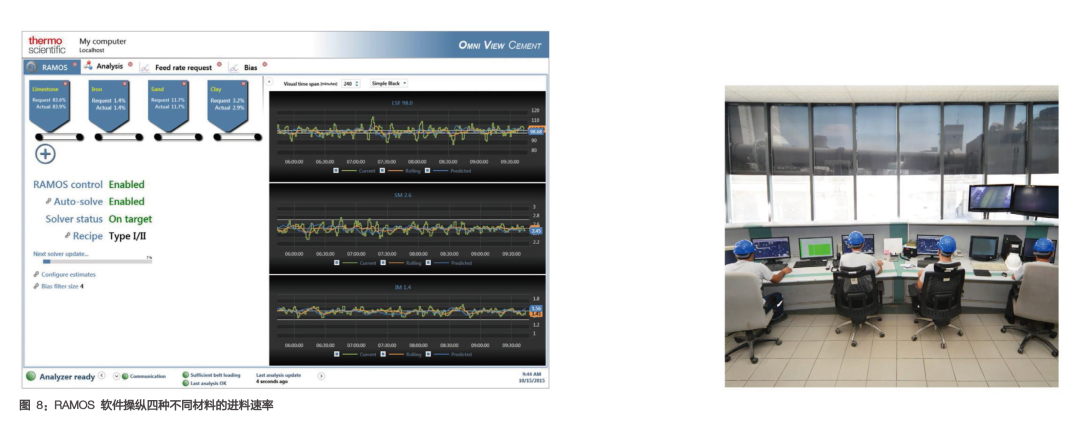Click the LSF 98.0 chart title
Image resolution: width=1080 pixels, height=428 pixels.
pos(402,103)
